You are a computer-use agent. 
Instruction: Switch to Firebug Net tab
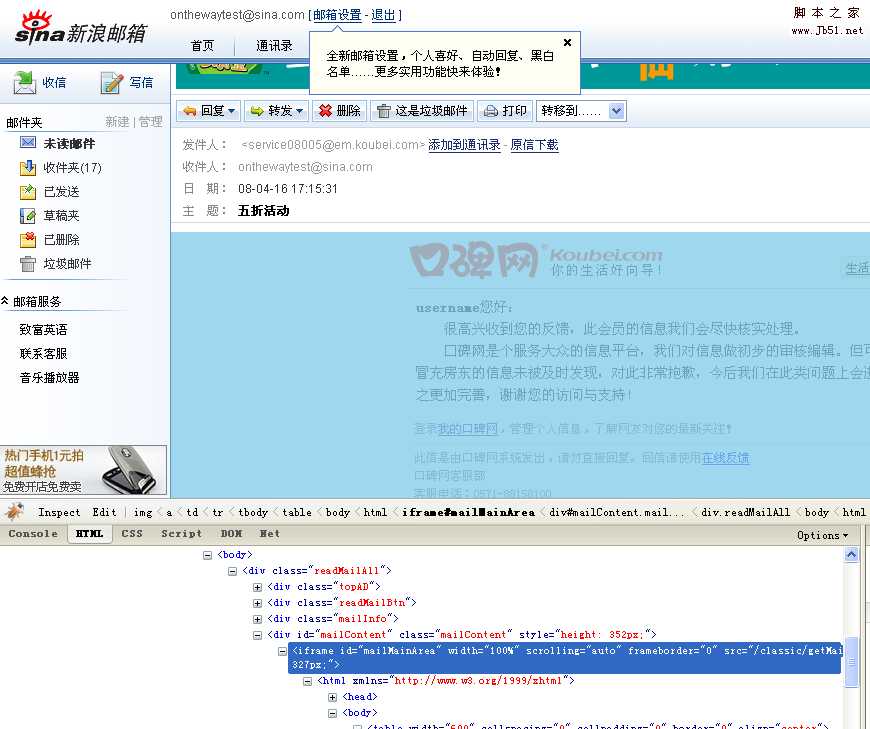tap(270, 534)
